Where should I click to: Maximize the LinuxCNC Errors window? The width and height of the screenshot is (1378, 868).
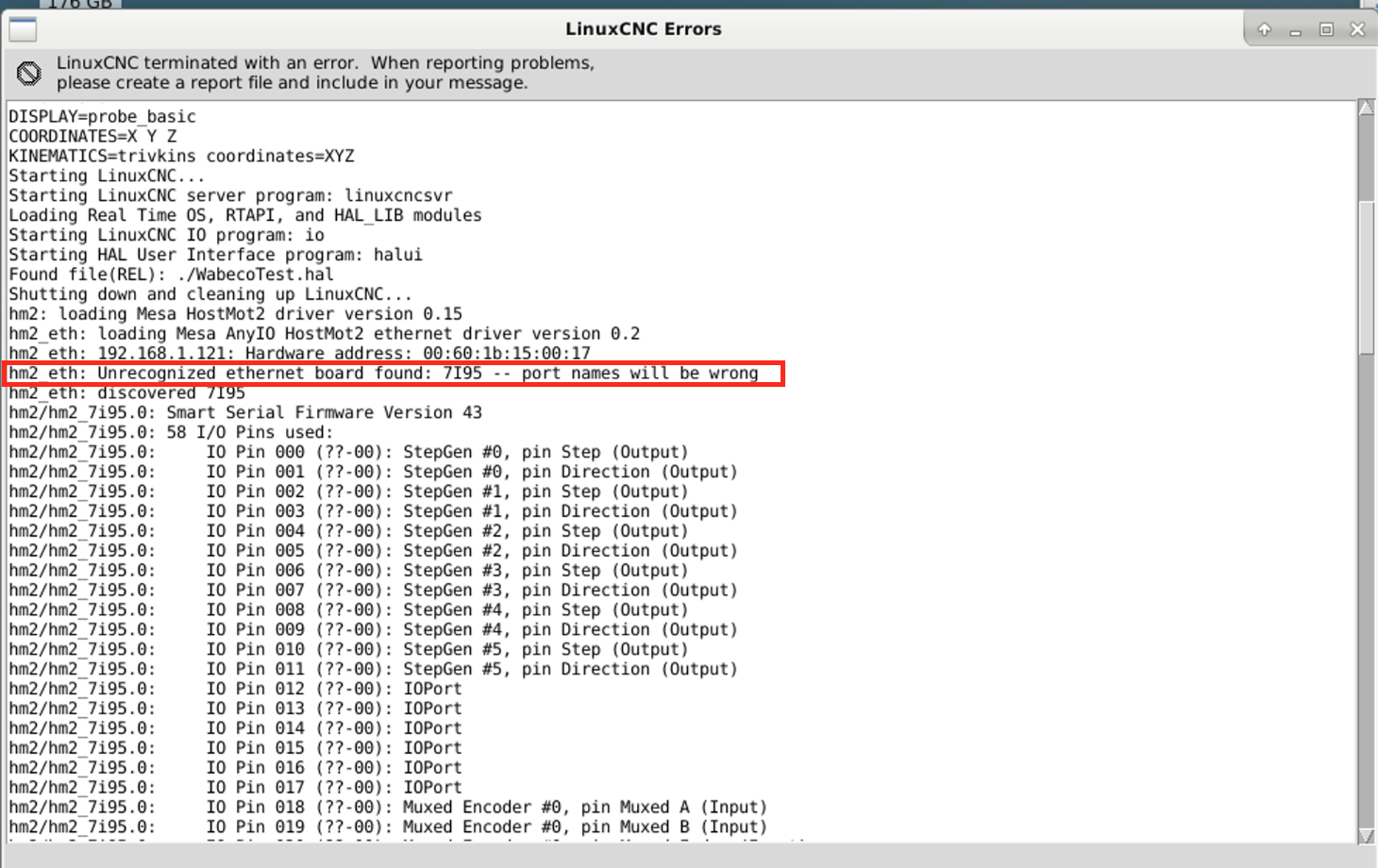pyautogui.click(x=1326, y=29)
